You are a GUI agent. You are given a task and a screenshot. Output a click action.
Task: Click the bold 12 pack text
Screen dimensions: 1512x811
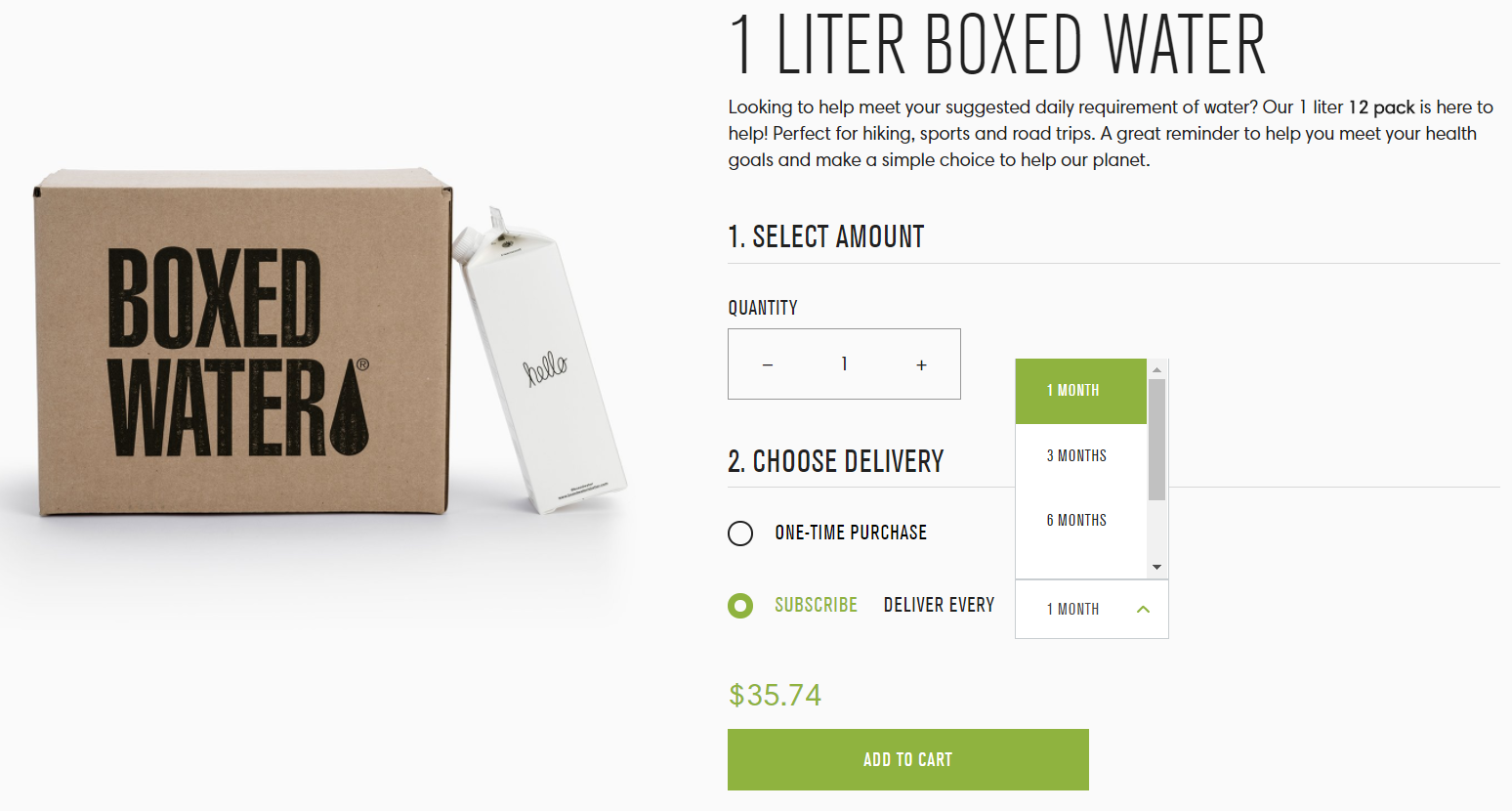1381,107
